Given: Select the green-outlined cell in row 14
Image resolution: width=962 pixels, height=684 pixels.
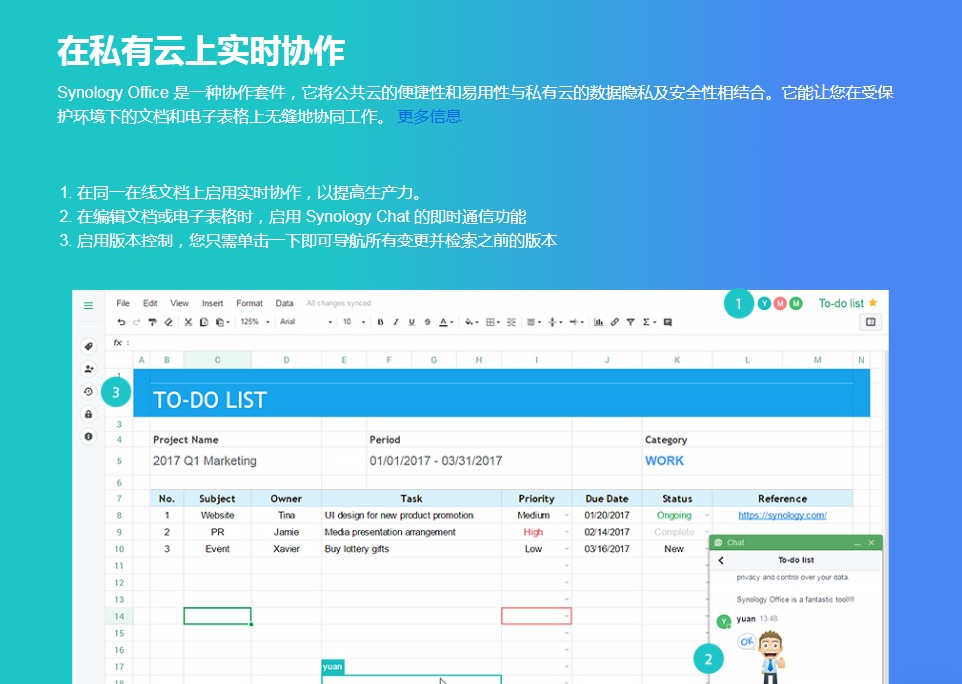Looking at the screenshot, I should click(217, 616).
